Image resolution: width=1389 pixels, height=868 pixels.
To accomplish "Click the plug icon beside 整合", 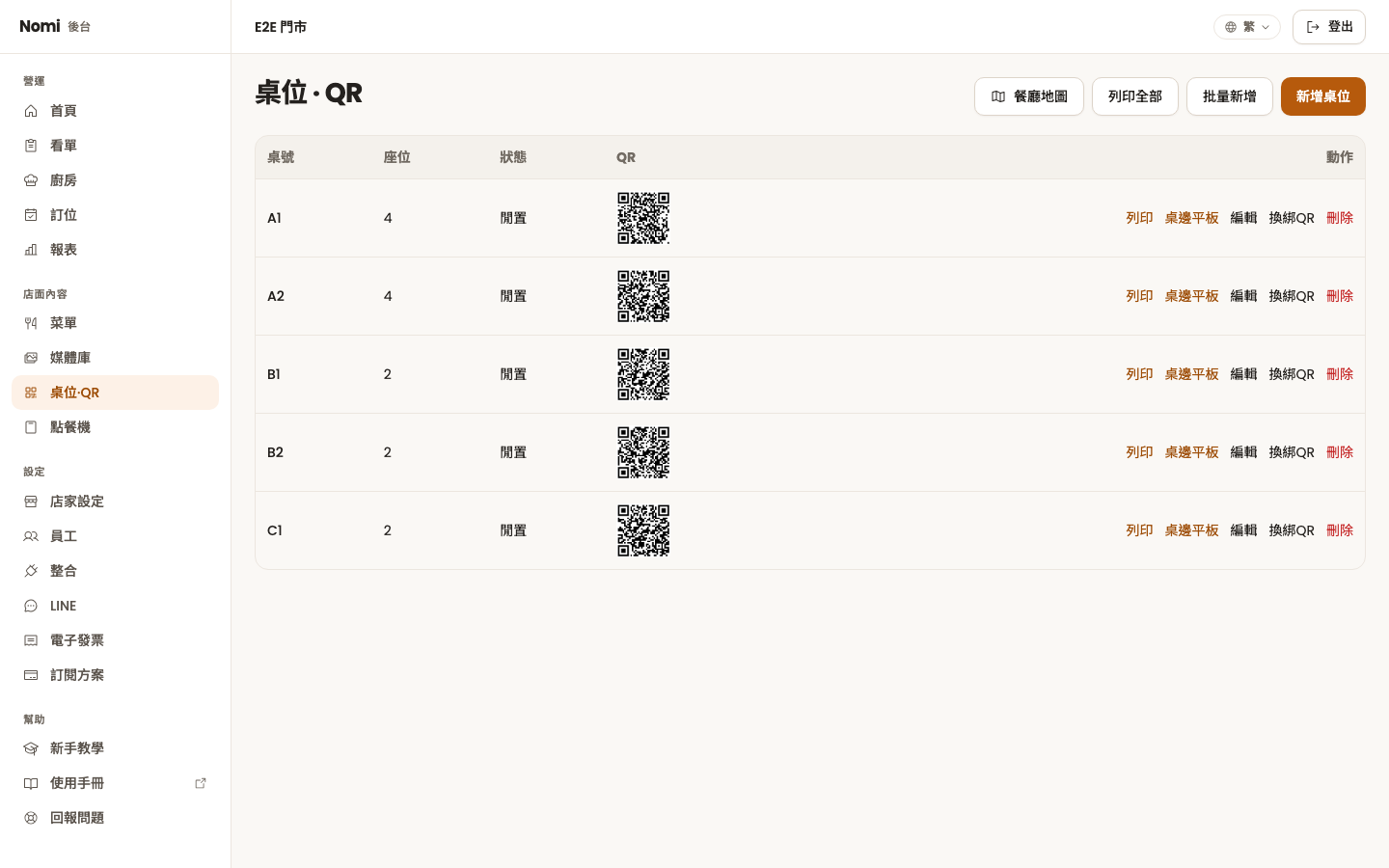I will click(31, 571).
